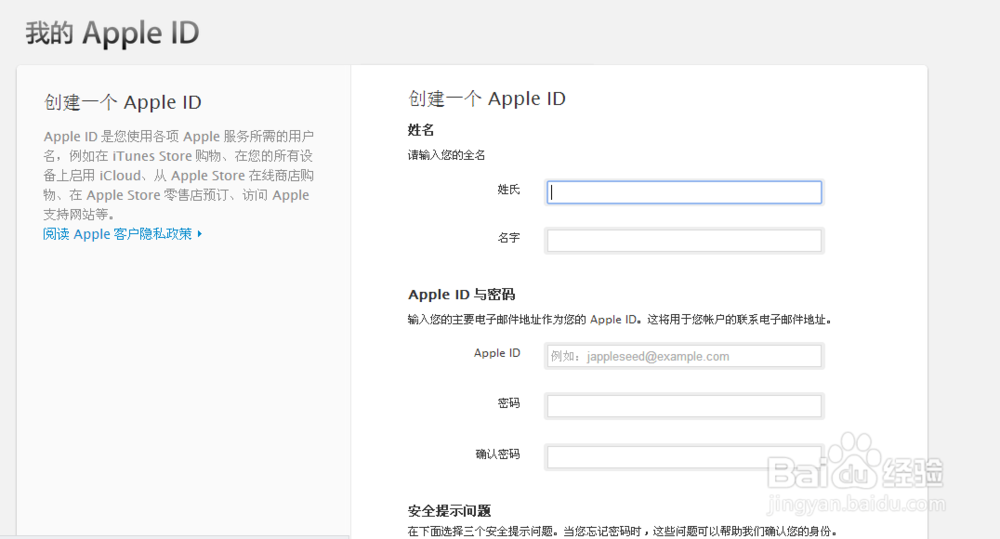This screenshot has width=1000, height=539.
Task: Click the 我的 Apple ID page title
Action: point(112,33)
